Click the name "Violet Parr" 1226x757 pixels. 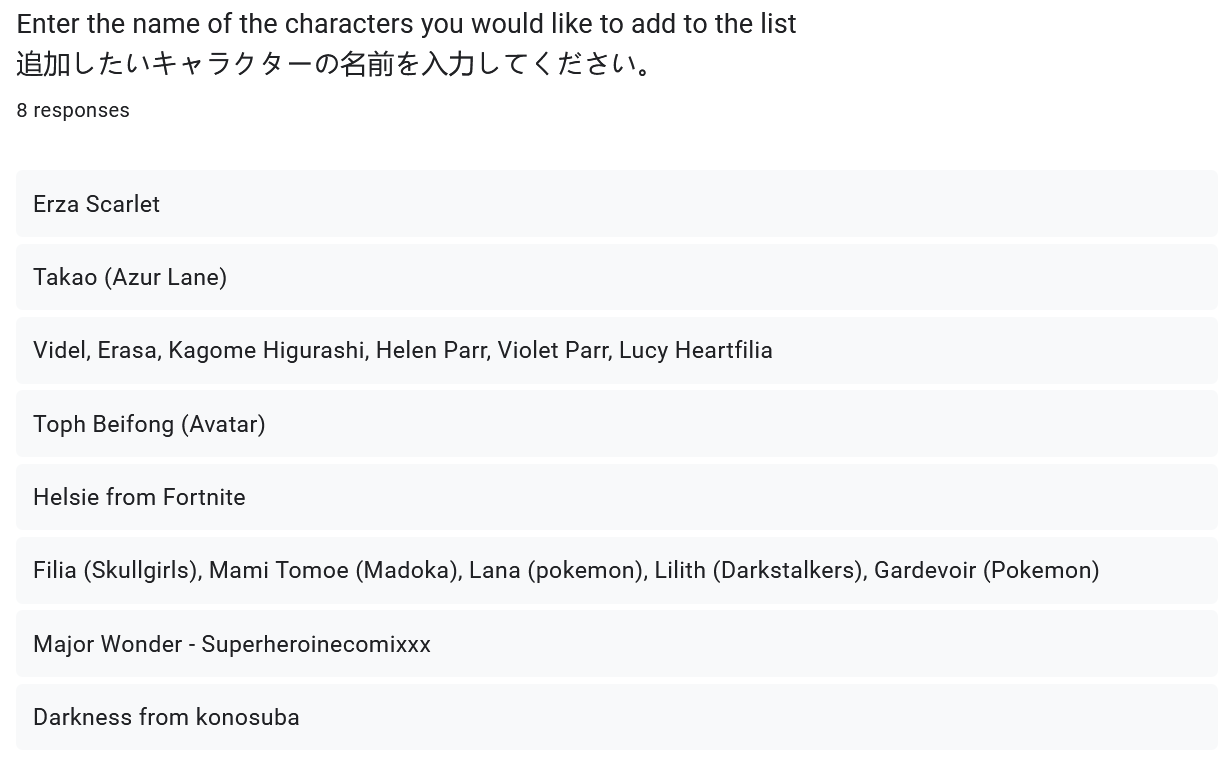click(x=553, y=350)
